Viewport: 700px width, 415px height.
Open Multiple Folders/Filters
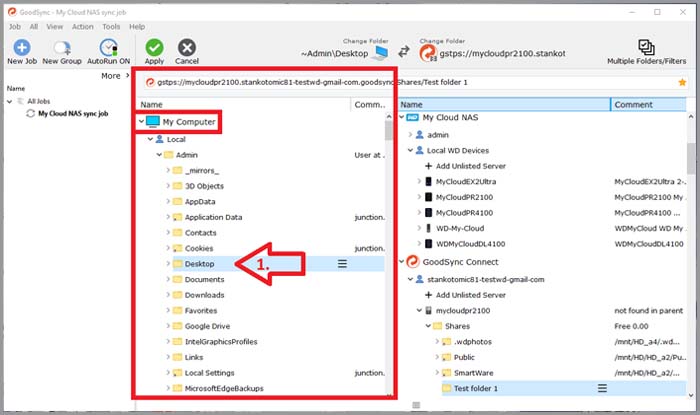pos(645,47)
